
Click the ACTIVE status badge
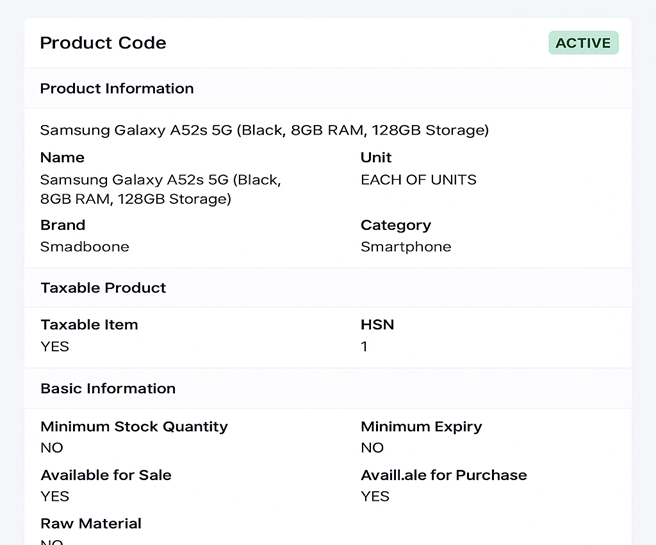[584, 43]
